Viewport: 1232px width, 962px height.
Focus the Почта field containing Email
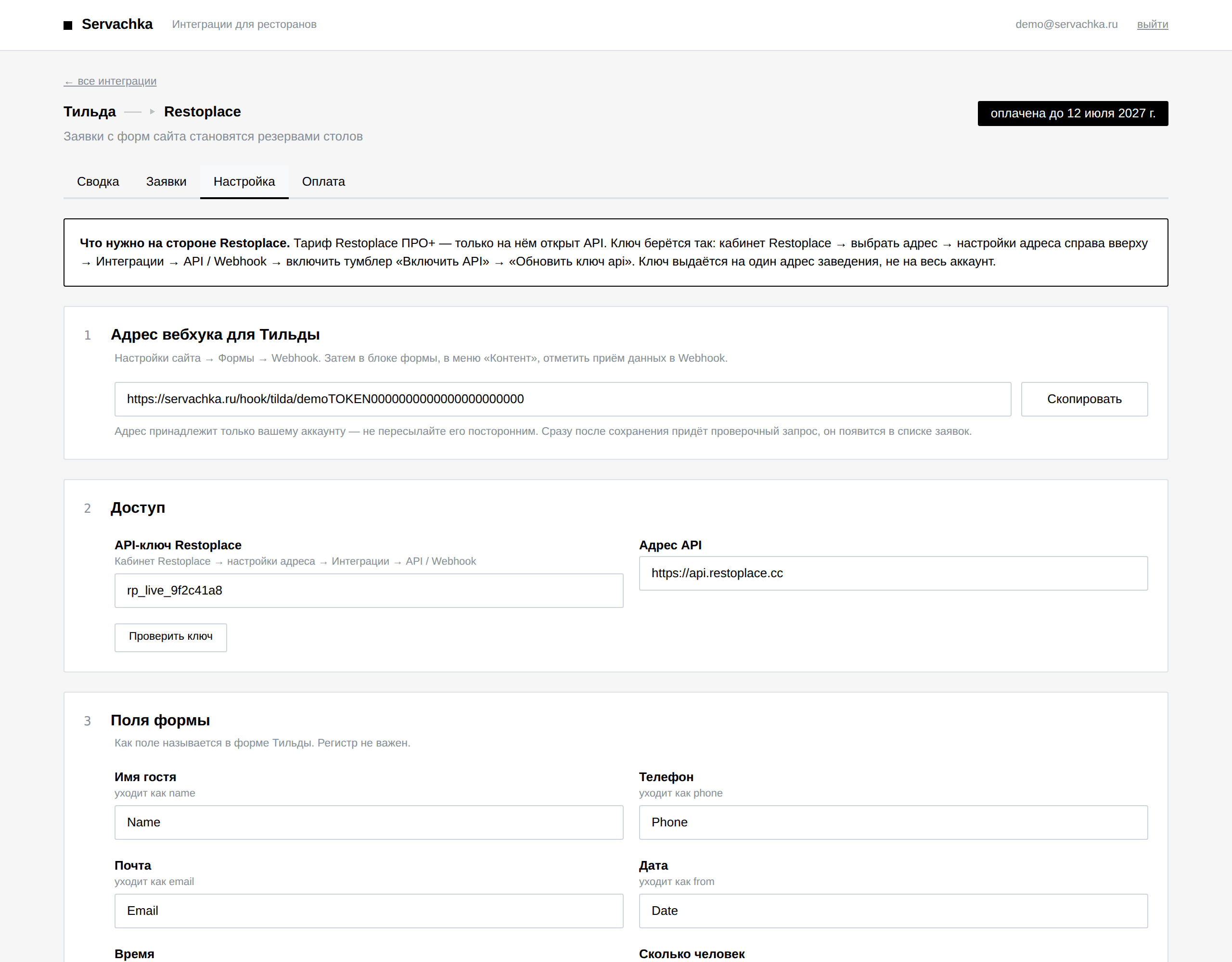click(369, 911)
